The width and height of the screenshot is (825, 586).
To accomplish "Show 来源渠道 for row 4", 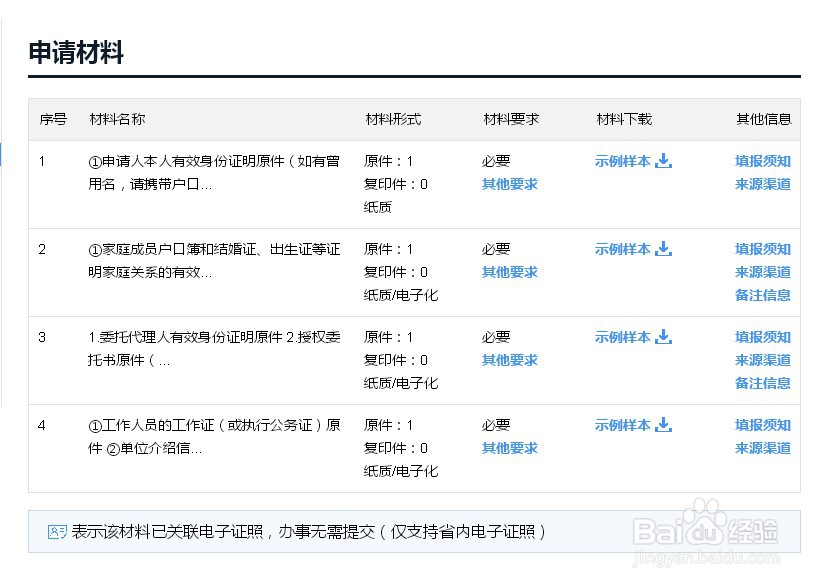I will [x=763, y=448].
